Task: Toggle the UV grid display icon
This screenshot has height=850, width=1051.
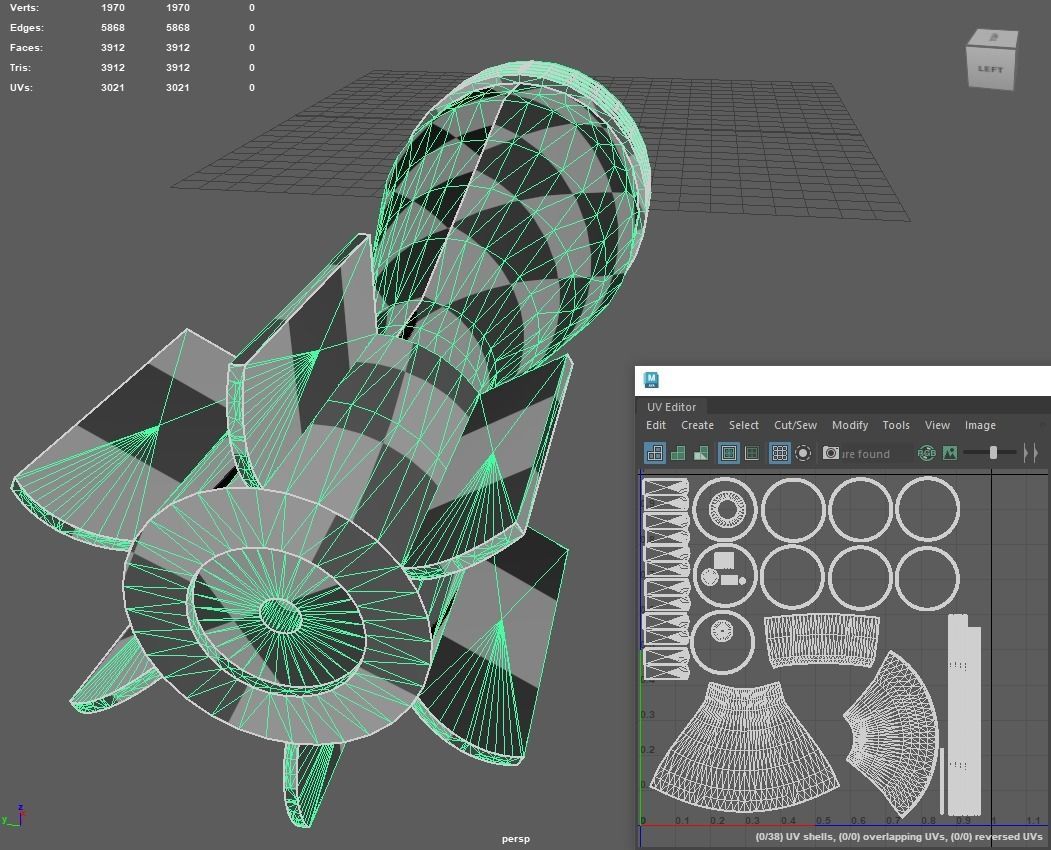Action: (780, 453)
